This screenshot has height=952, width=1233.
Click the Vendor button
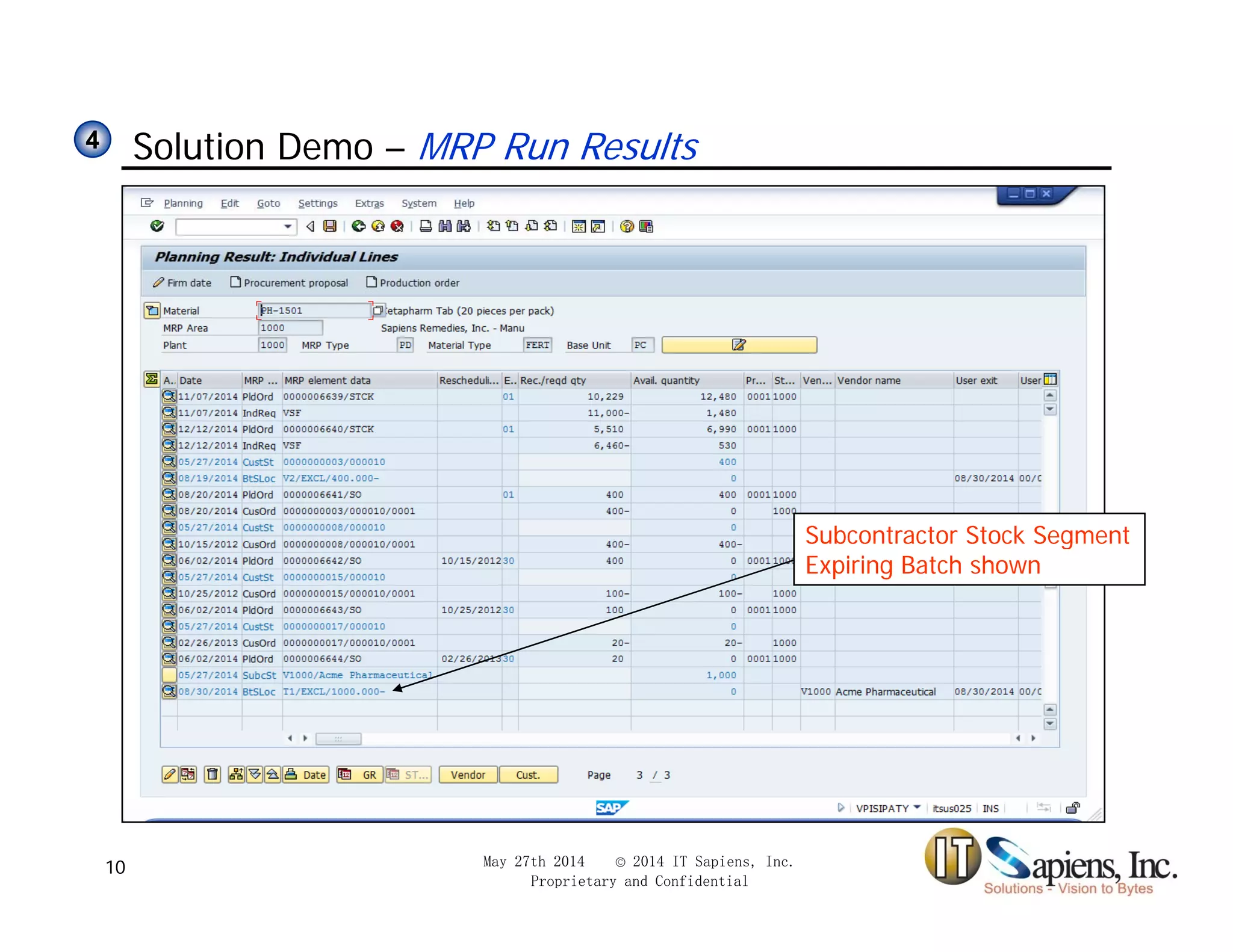coord(468,774)
